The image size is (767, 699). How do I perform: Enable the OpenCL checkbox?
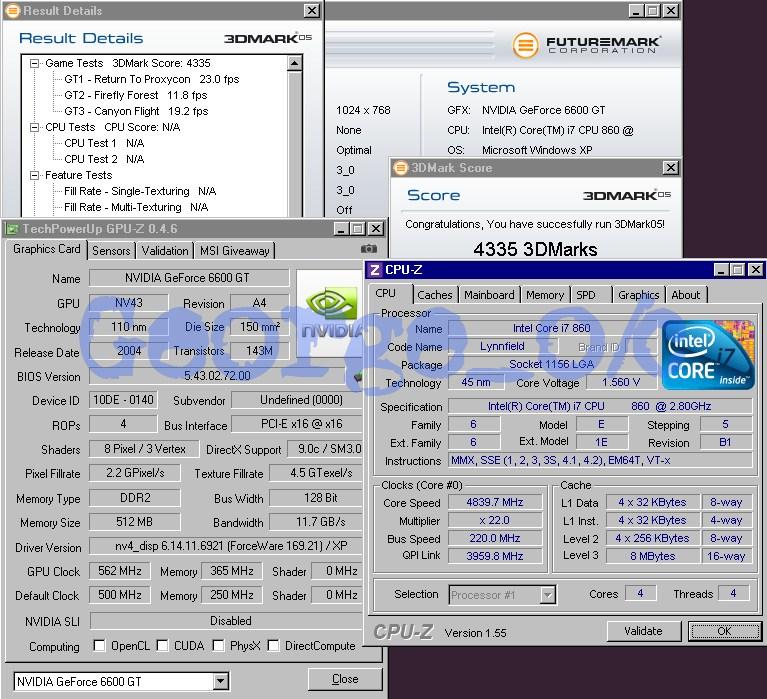(99, 646)
